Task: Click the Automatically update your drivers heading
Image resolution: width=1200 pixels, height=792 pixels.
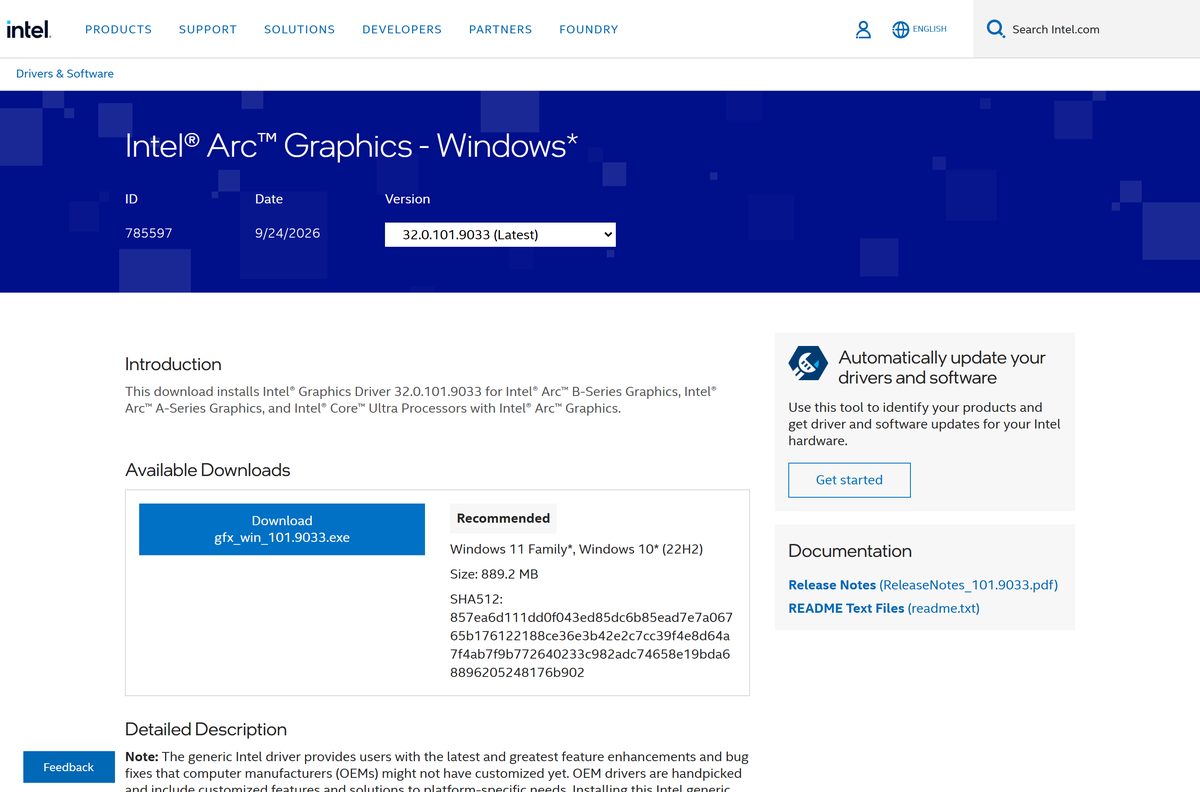Action: tap(942, 368)
